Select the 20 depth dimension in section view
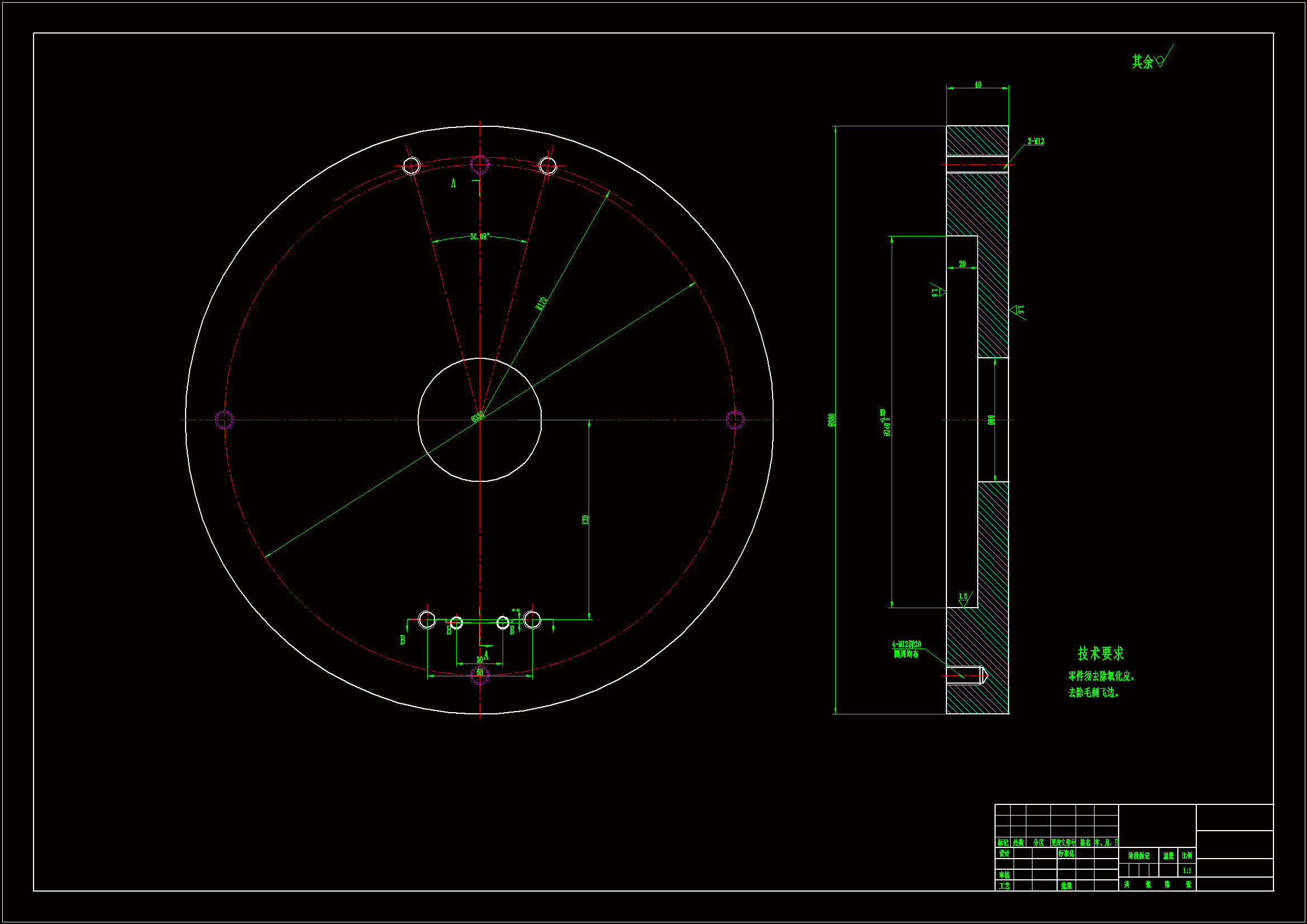The width and height of the screenshot is (1307, 924). 962,264
